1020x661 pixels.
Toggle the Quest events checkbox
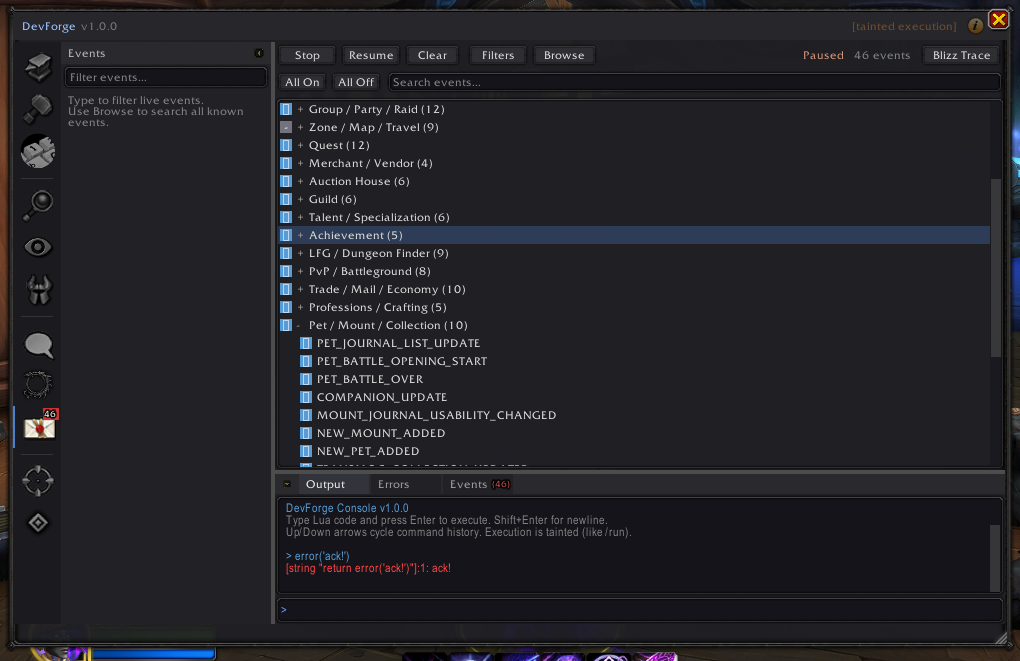point(286,145)
